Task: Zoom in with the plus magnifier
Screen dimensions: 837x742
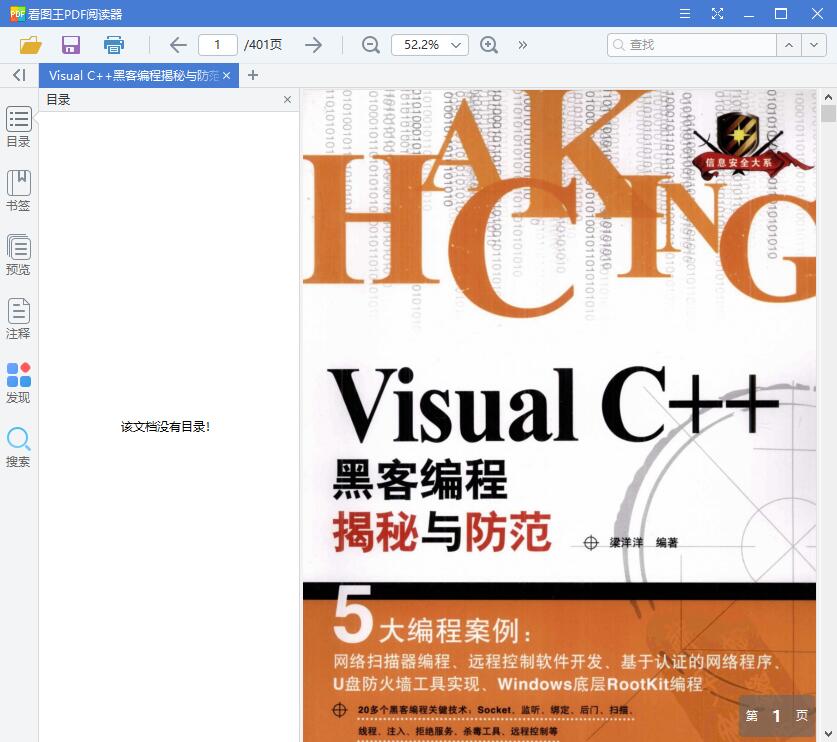Action: tap(489, 45)
